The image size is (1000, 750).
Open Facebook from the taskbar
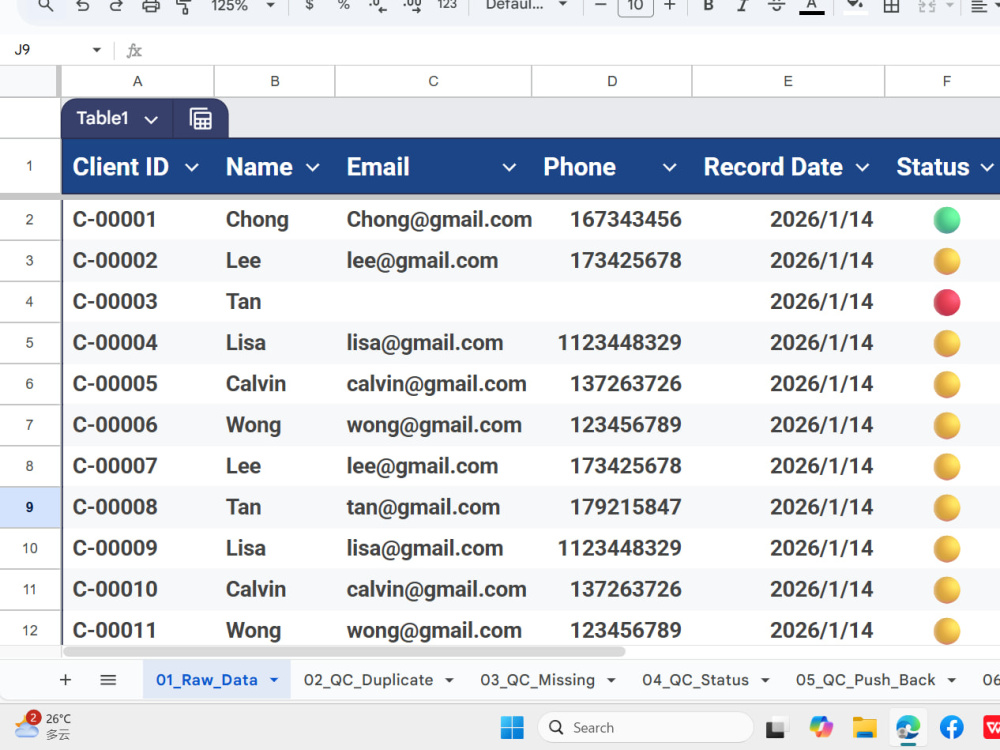coord(952,727)
